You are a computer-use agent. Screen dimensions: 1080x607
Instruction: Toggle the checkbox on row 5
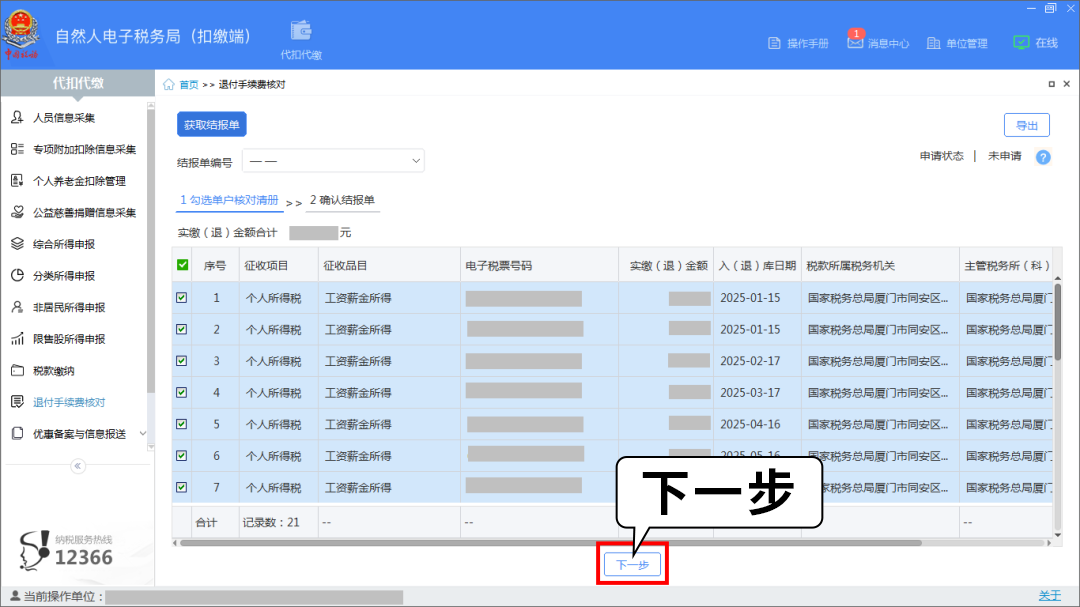click(x=181, y=424)
